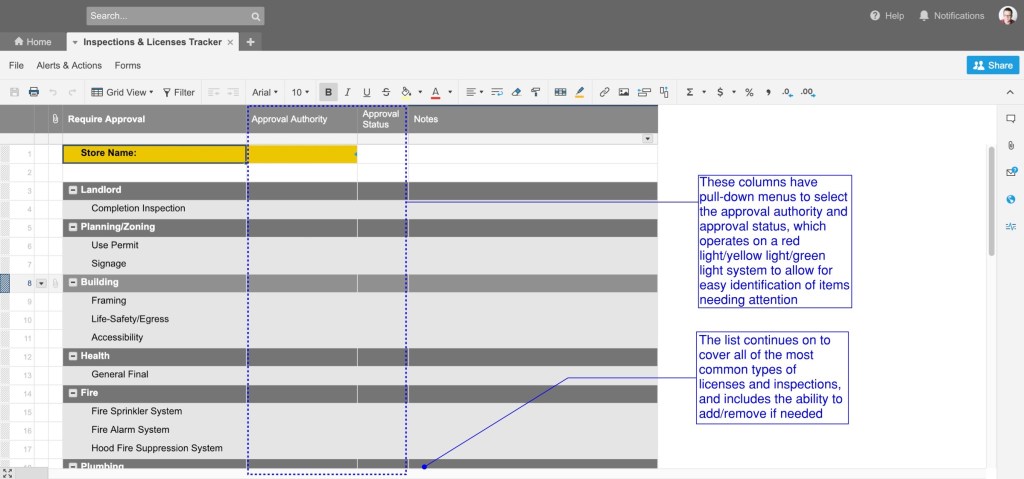Open the Help link

(887, 16)
